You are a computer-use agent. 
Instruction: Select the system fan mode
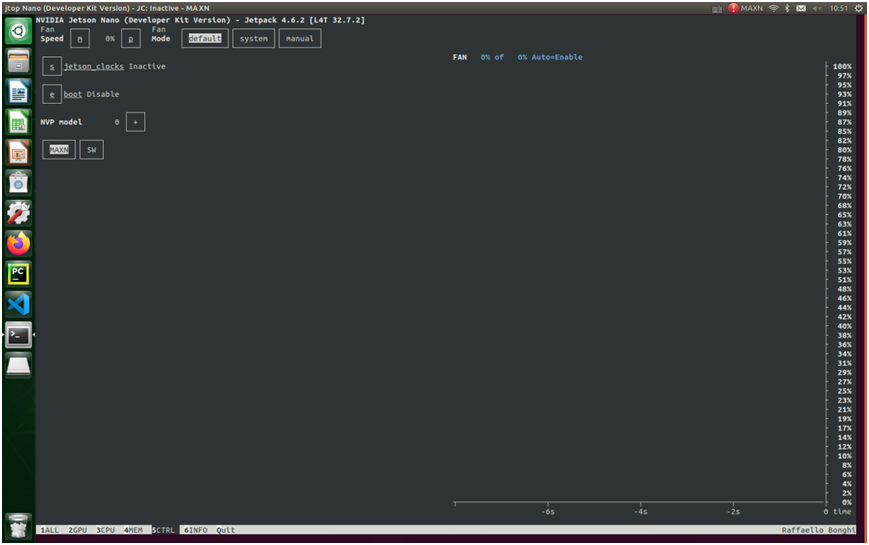pos(253,38)
